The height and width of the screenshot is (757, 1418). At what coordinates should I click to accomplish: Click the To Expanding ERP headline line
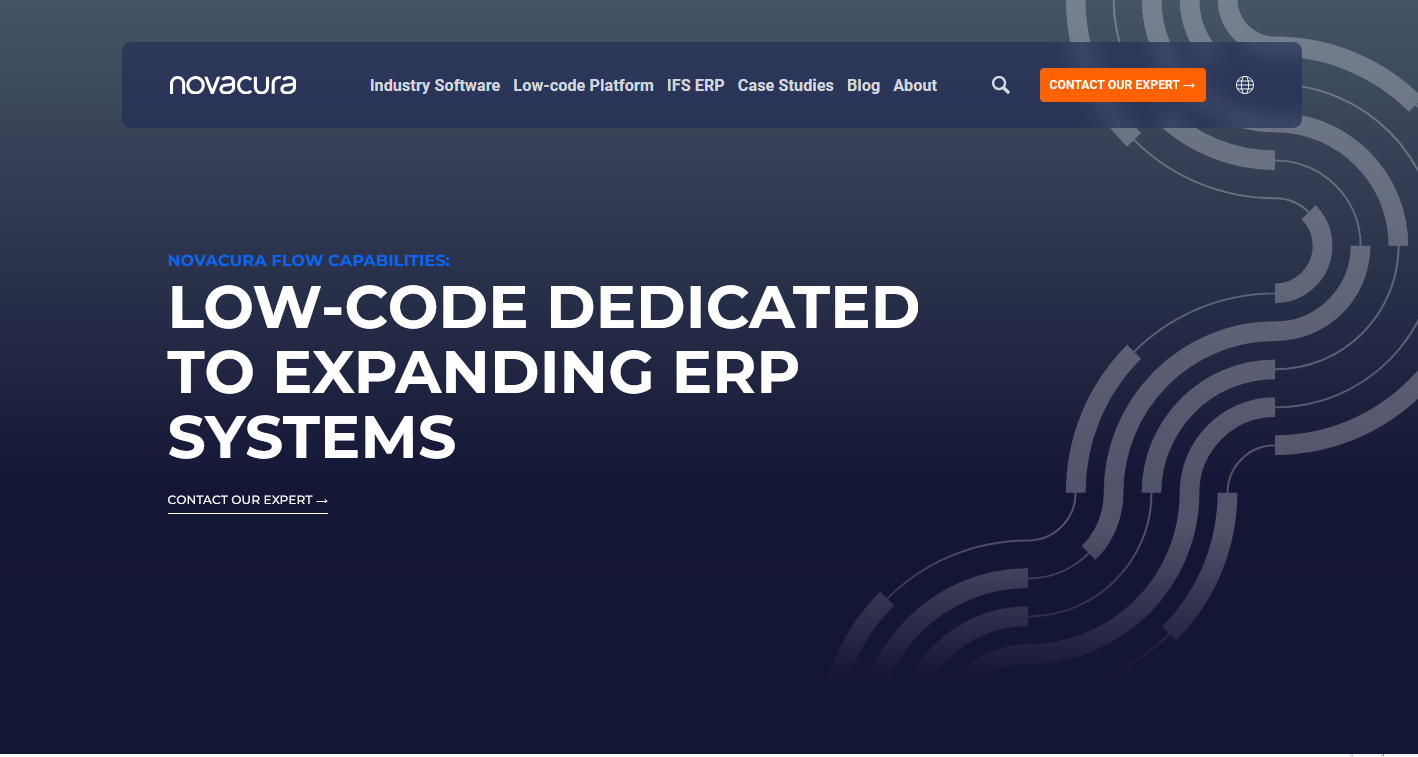483,372
